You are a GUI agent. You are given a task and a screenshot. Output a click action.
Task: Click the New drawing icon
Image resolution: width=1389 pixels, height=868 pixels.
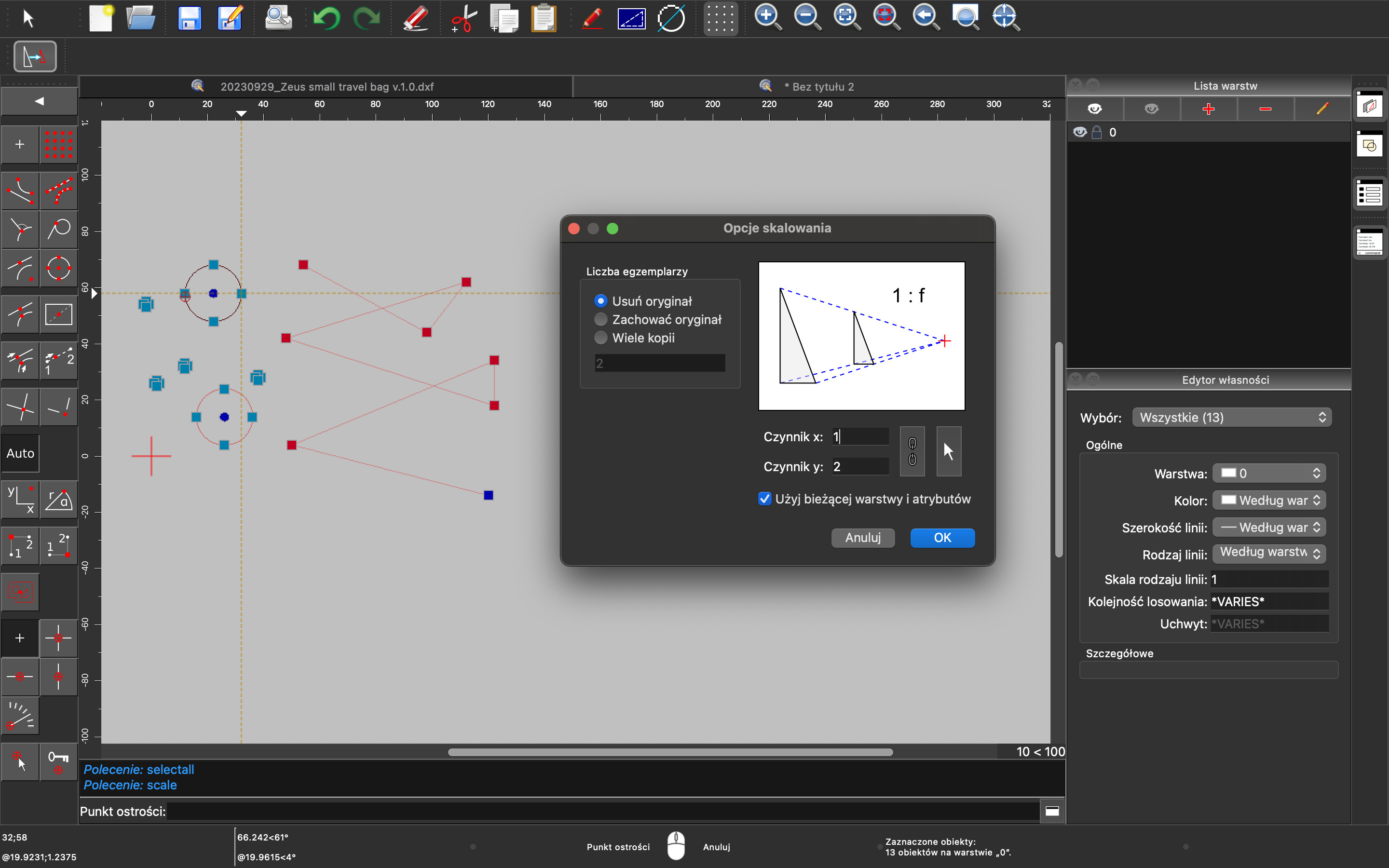101,18
